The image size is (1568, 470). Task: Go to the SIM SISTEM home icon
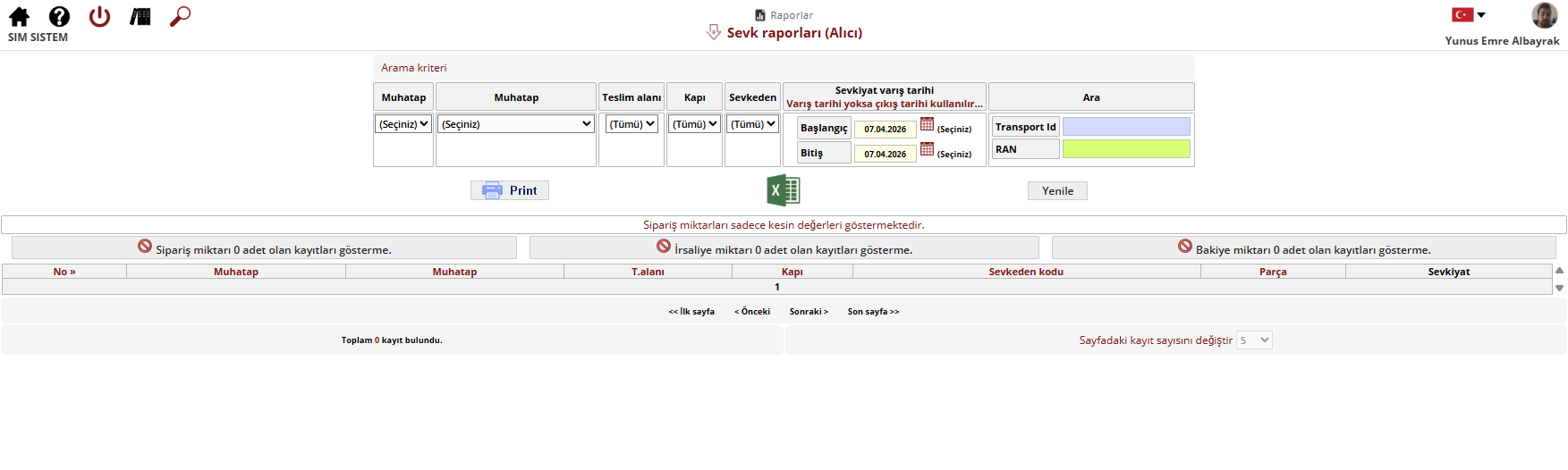[x=19, y=17]
